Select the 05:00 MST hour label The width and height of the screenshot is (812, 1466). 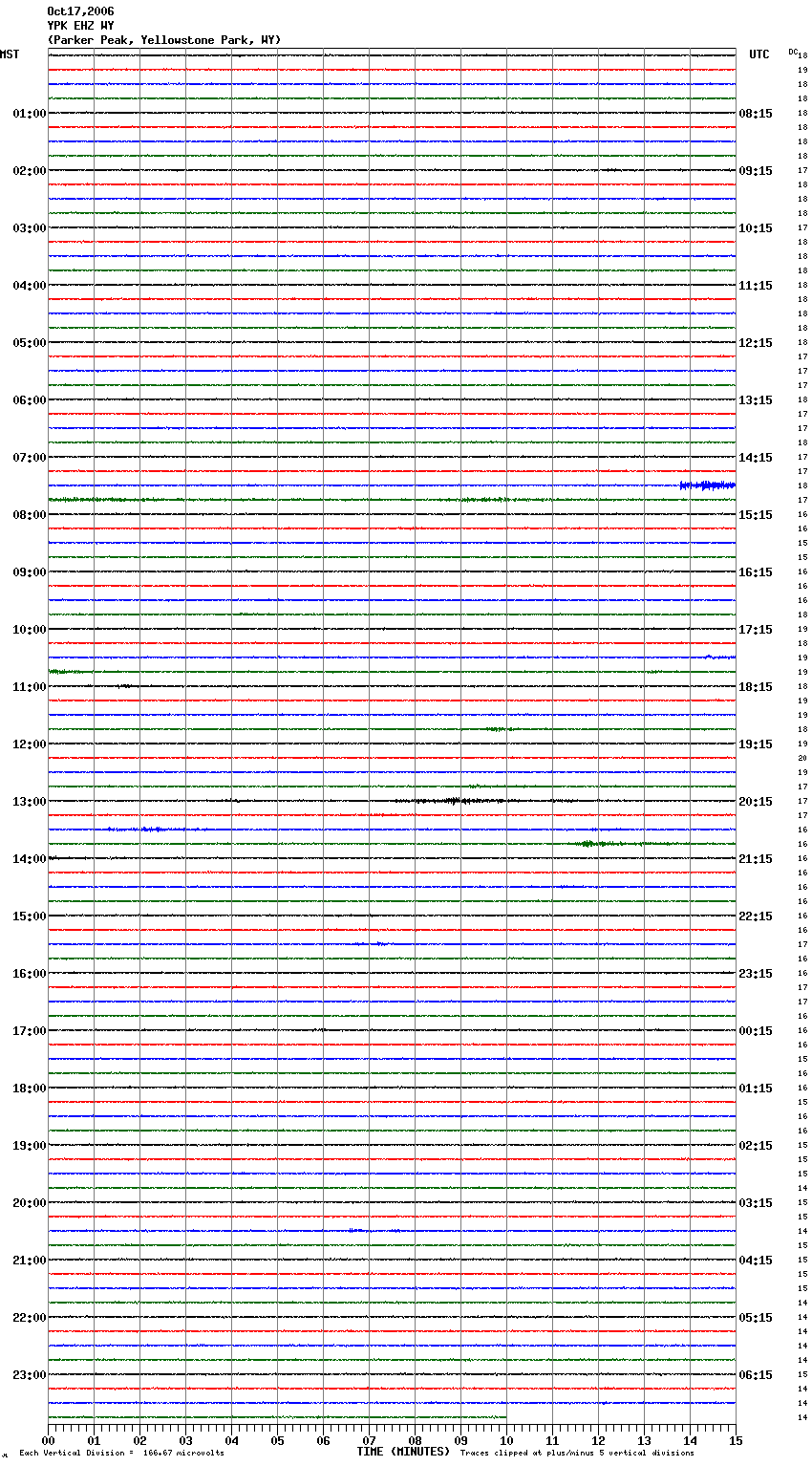tap(30, 343)
